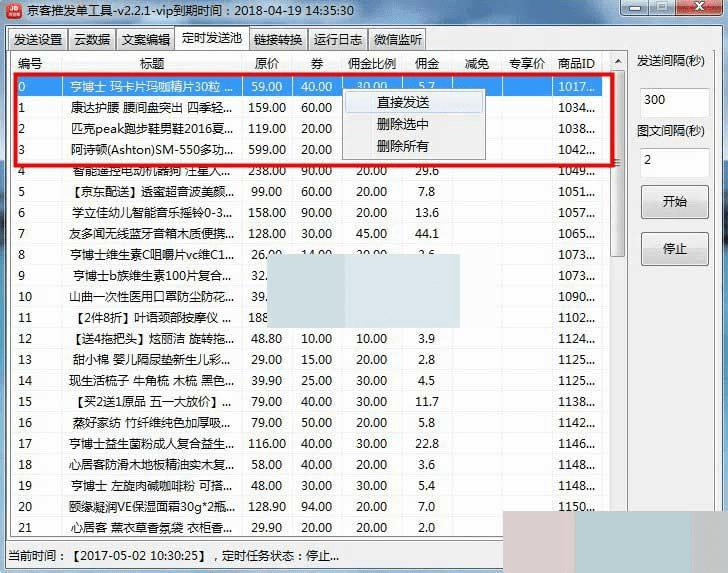Select row 学立佳幼儿智能音乐摇铃
The width and height of the screenshot is (728, 573).
[308, 213]
